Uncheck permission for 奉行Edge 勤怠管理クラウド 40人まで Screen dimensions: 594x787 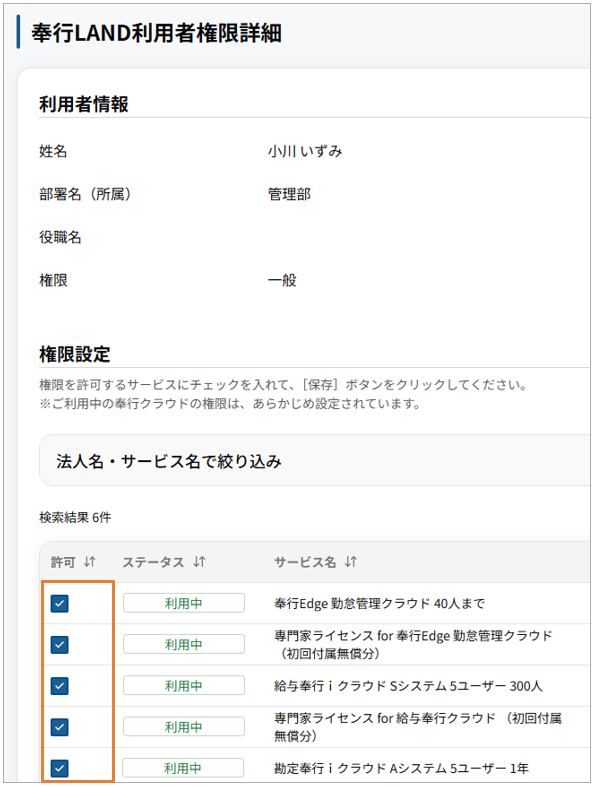pyautogui.click(x=60, y=603)
